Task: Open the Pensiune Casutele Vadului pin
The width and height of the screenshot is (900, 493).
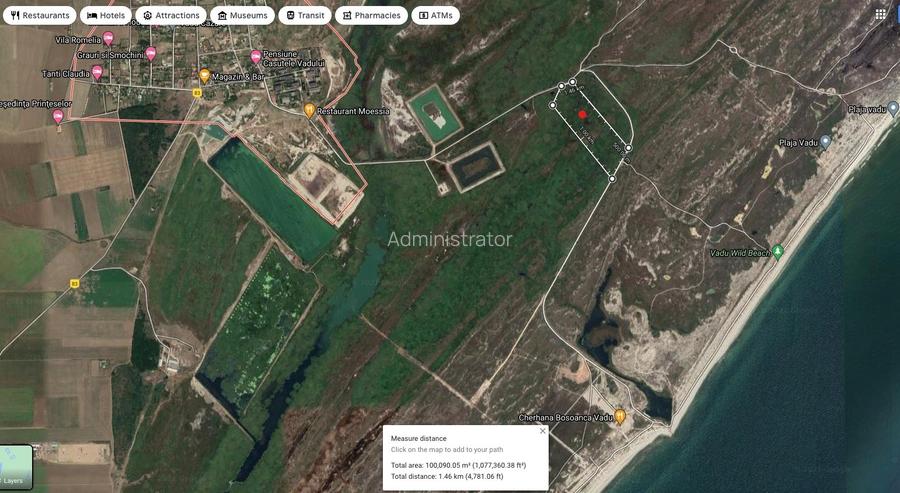Action: point(256,56)
